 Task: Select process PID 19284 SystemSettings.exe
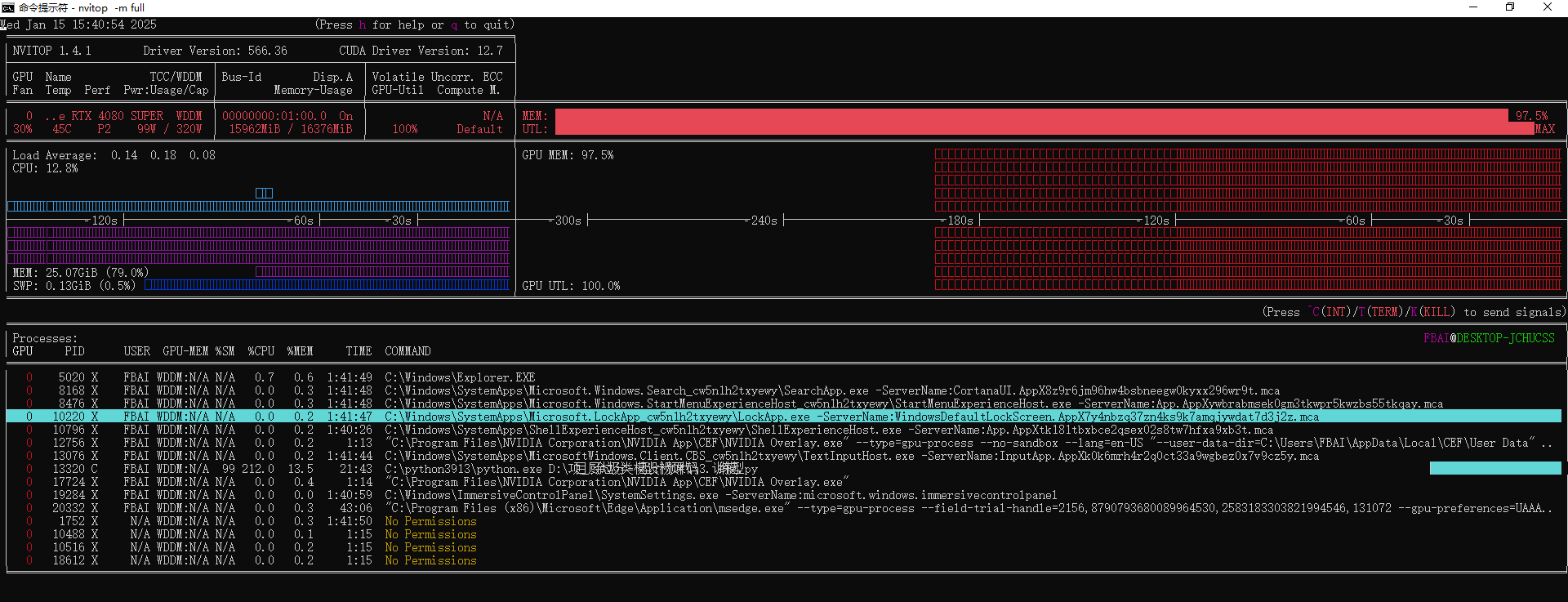coord(784,495)
